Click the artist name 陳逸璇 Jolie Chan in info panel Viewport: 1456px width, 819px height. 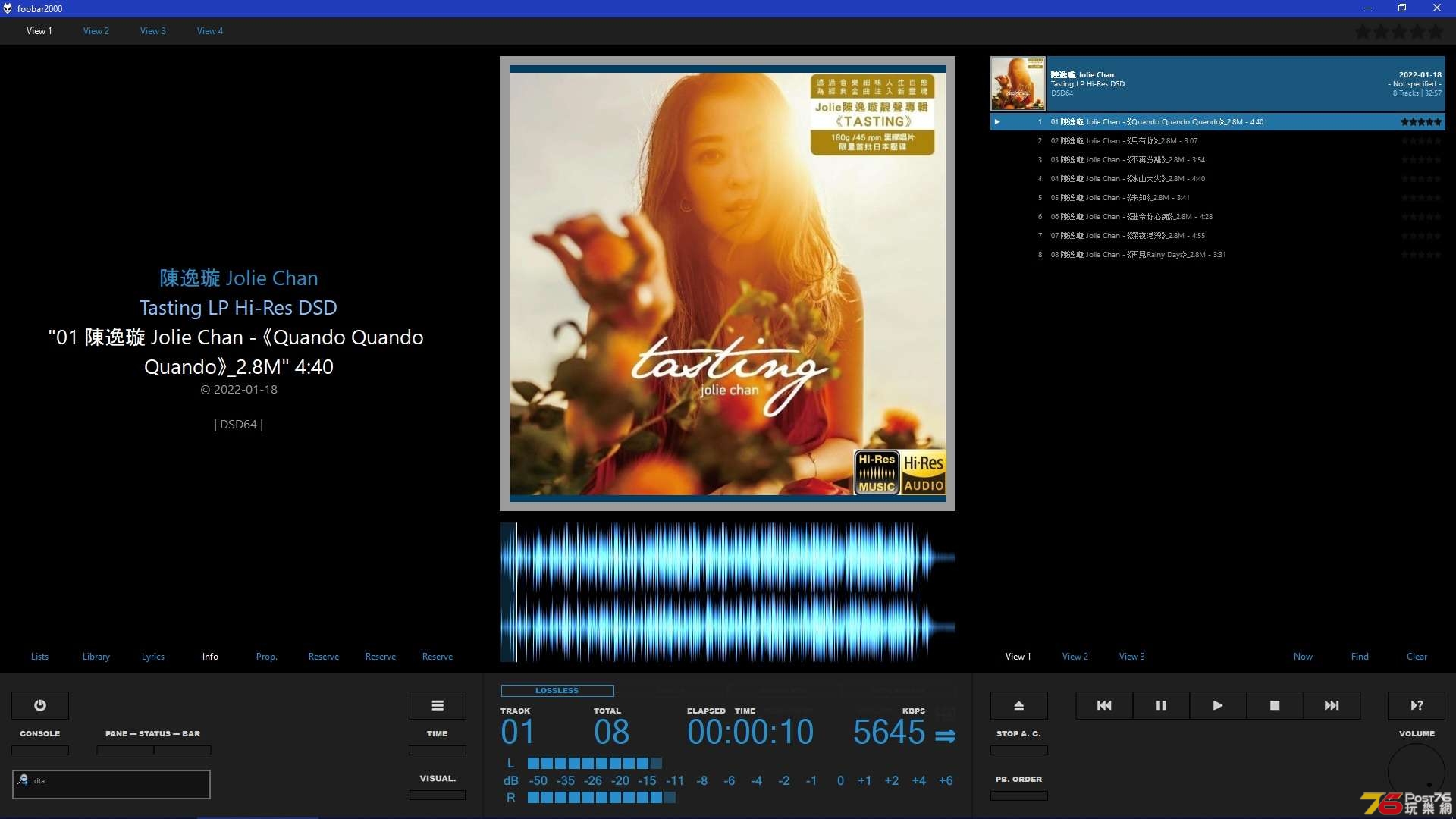[239, 278]
